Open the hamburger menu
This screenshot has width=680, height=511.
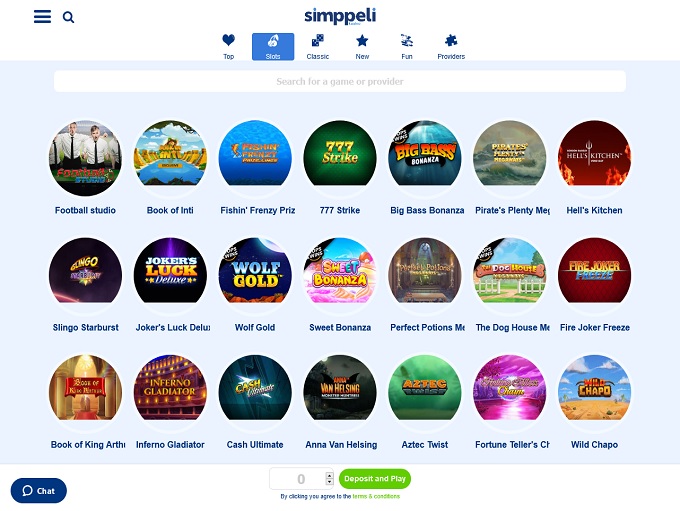[42, 16]
